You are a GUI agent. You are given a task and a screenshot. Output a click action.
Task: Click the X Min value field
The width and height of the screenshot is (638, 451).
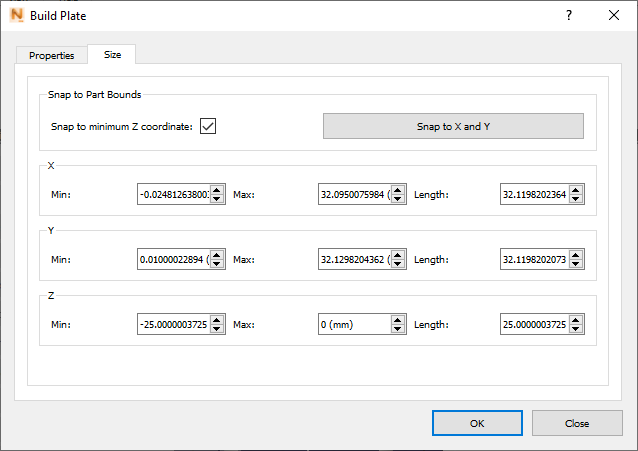coord(174,195)
